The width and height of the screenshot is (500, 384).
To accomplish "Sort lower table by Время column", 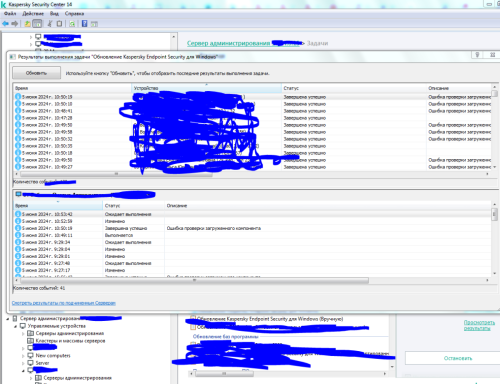I will 58,206.
